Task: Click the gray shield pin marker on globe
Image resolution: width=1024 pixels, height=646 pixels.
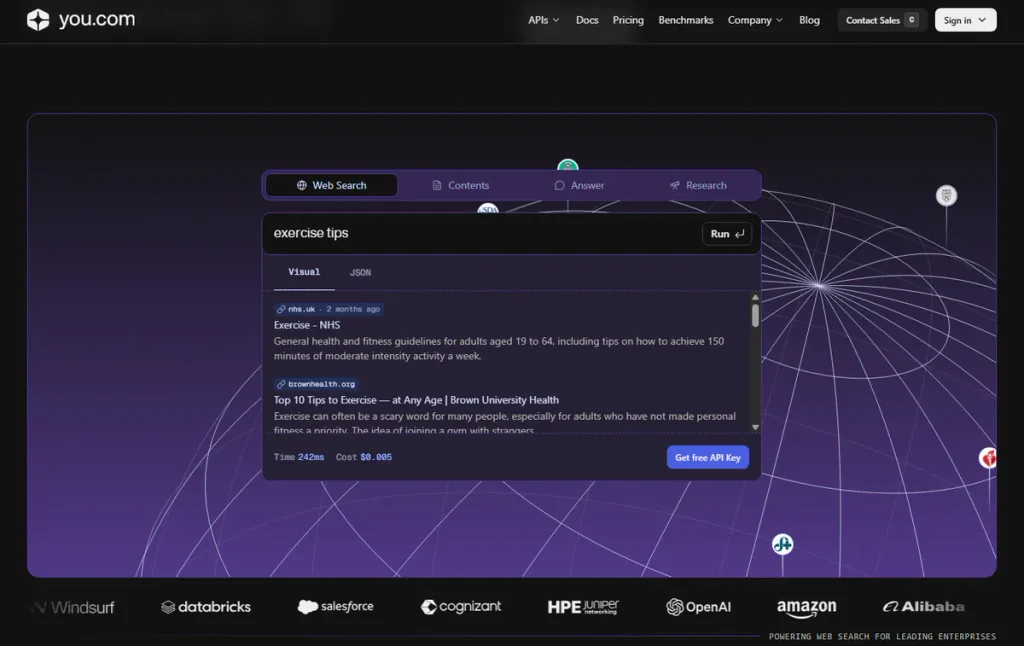Action: coord(946,195)
